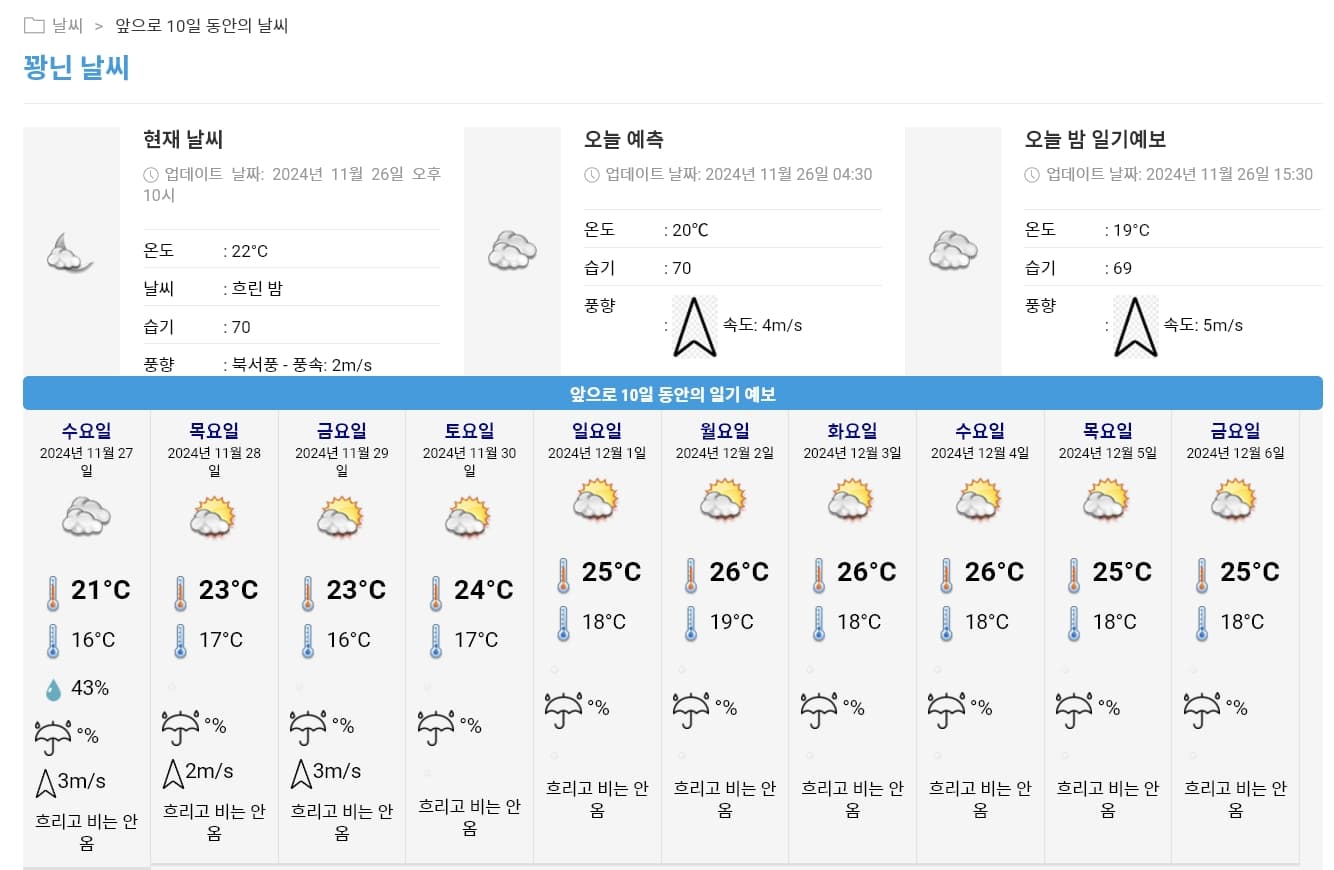Click the humidity droplet icon showing 43%
The width and height of the screenshot is (1334, 870).
53,689
